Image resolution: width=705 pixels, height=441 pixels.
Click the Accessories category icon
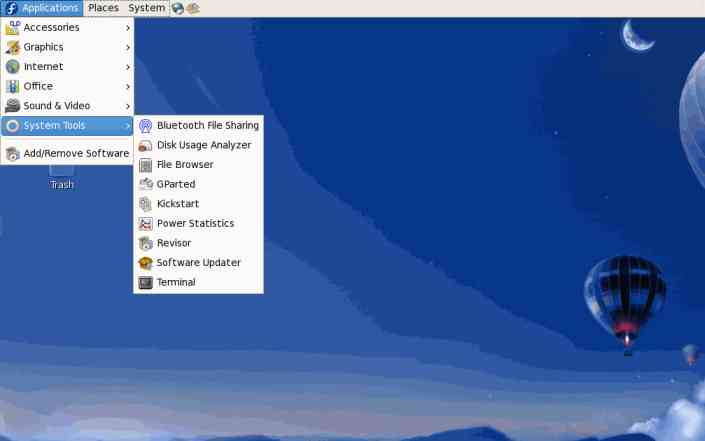(13, 28)
